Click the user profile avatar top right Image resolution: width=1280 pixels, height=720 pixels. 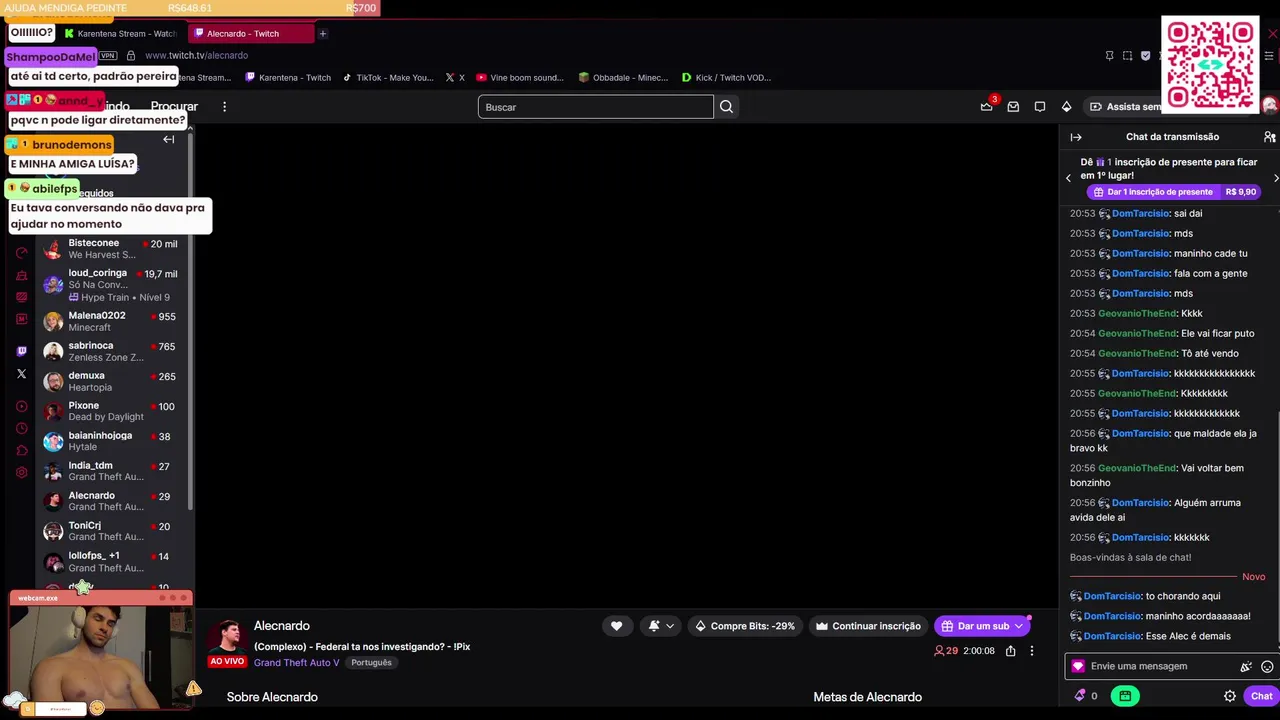[1270, 106]
